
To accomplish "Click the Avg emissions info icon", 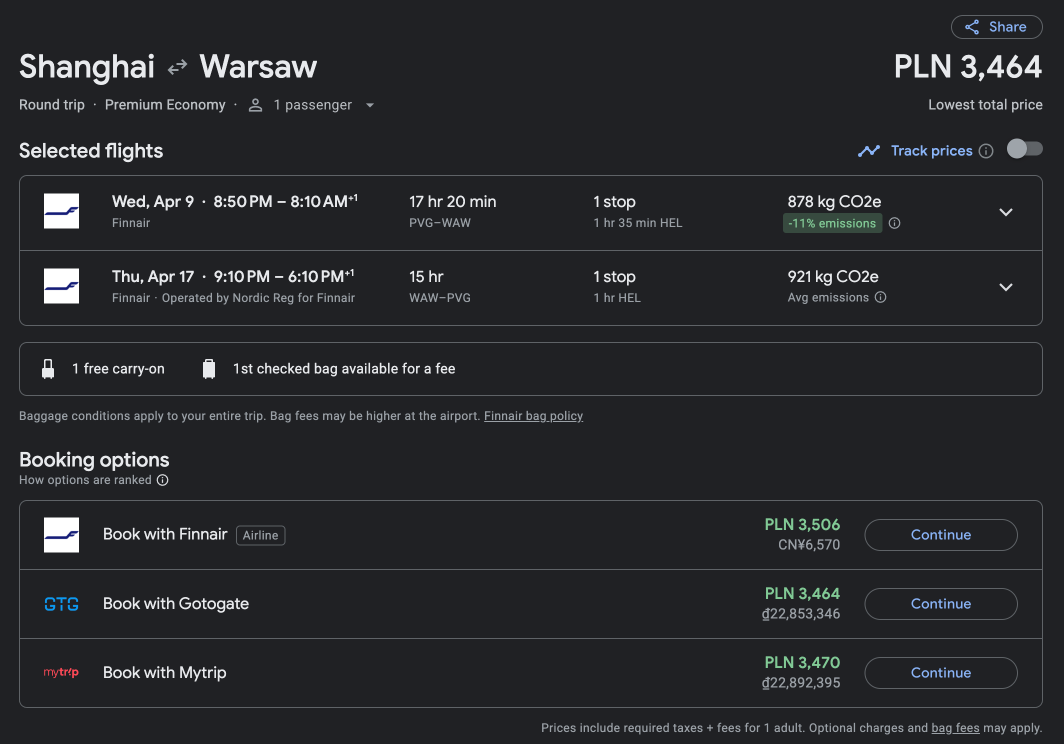I will (x=880, y=297).
